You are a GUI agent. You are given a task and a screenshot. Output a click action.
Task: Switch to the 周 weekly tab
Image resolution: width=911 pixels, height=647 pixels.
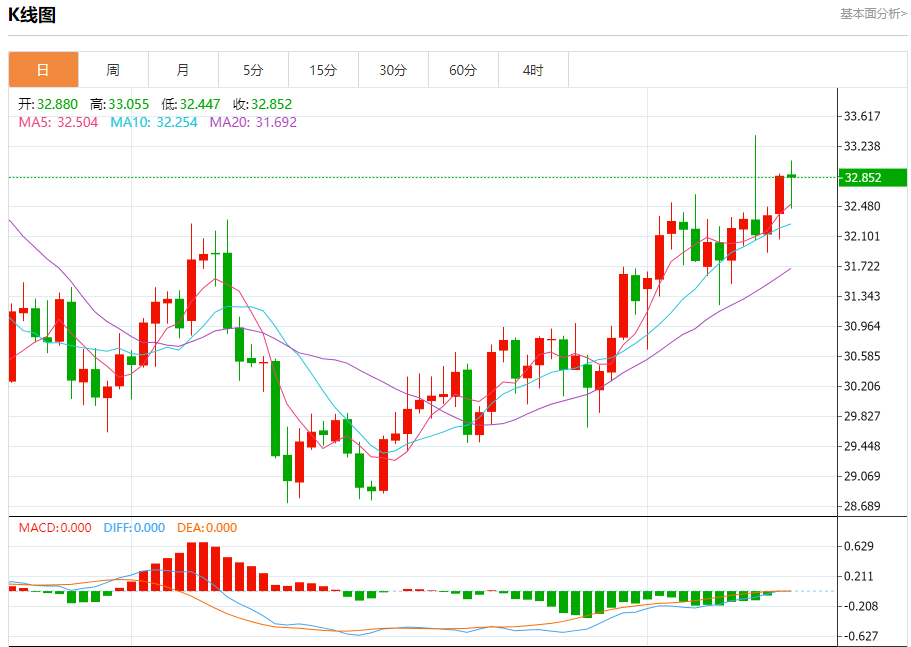(x=113, y=70)
